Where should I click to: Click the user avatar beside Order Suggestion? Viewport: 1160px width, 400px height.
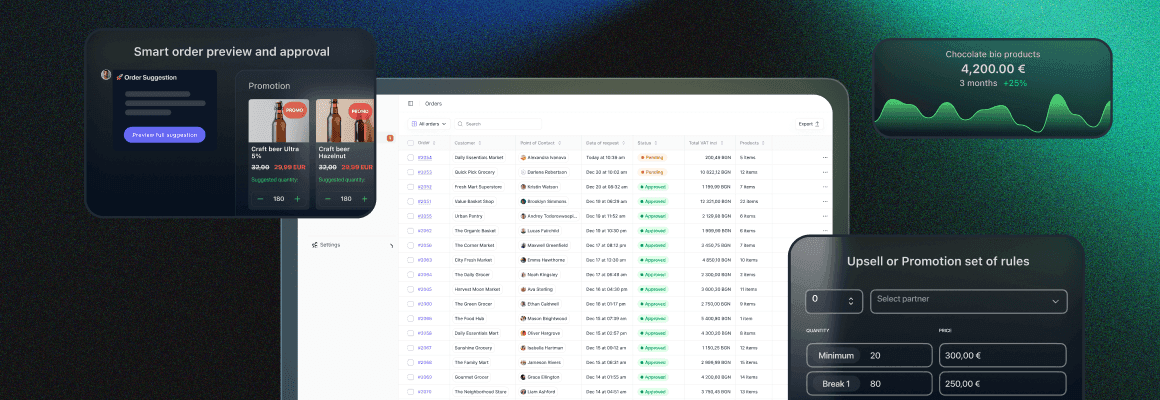click(106, 75)
